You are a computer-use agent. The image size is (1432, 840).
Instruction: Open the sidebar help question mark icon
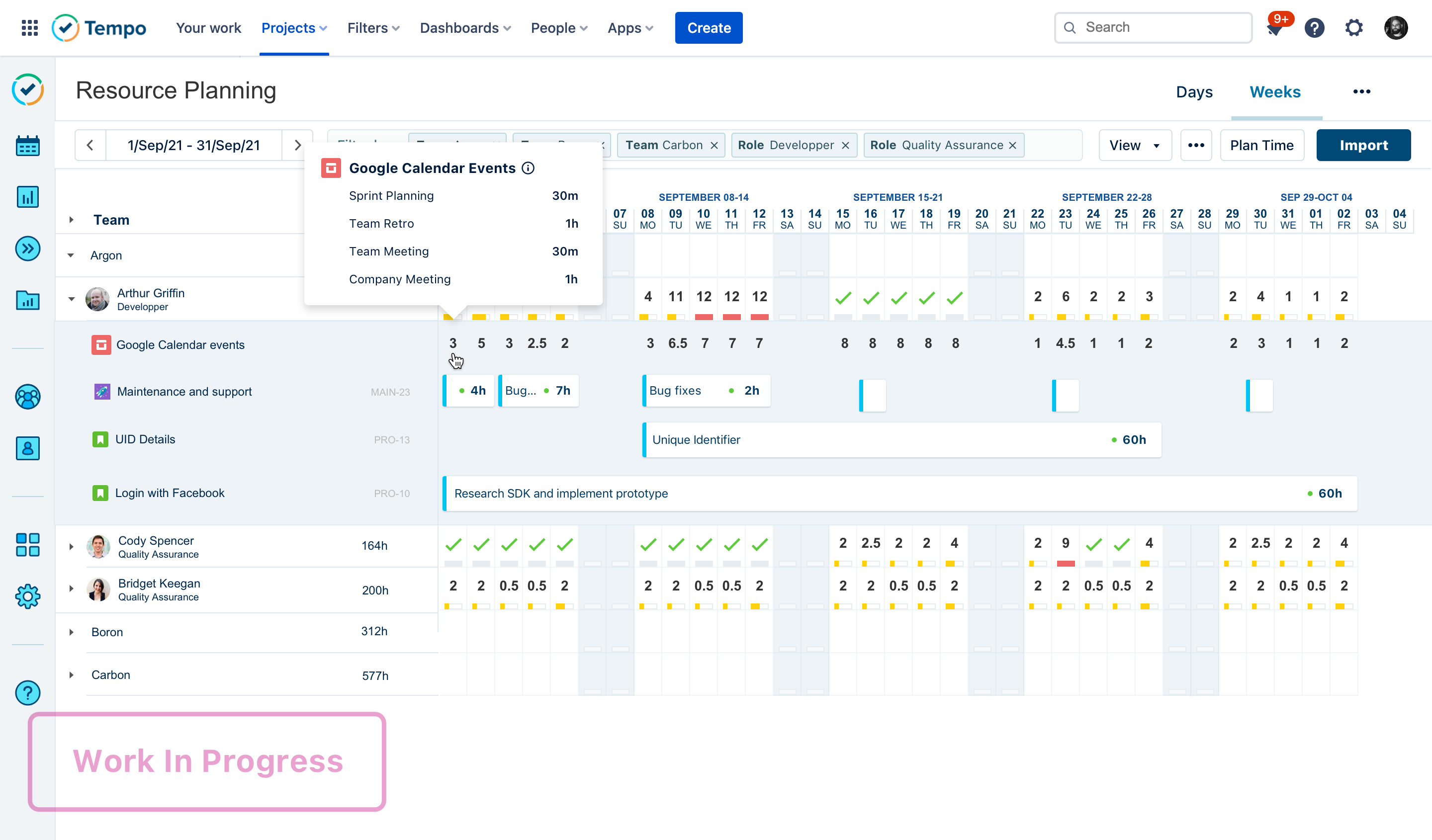click(27, 692)
